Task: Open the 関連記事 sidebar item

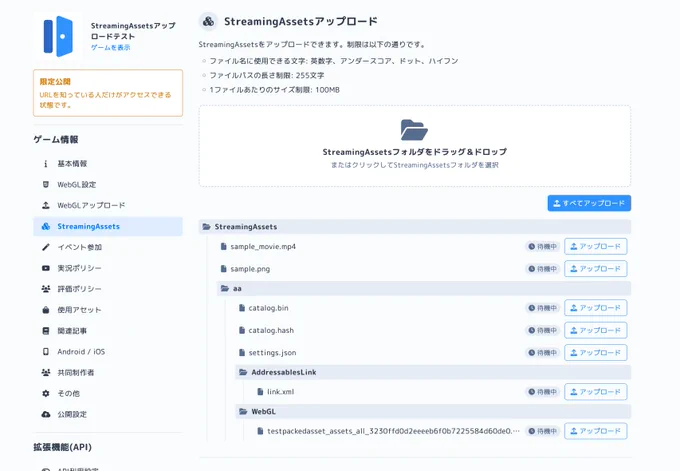Action: point(108,330)
